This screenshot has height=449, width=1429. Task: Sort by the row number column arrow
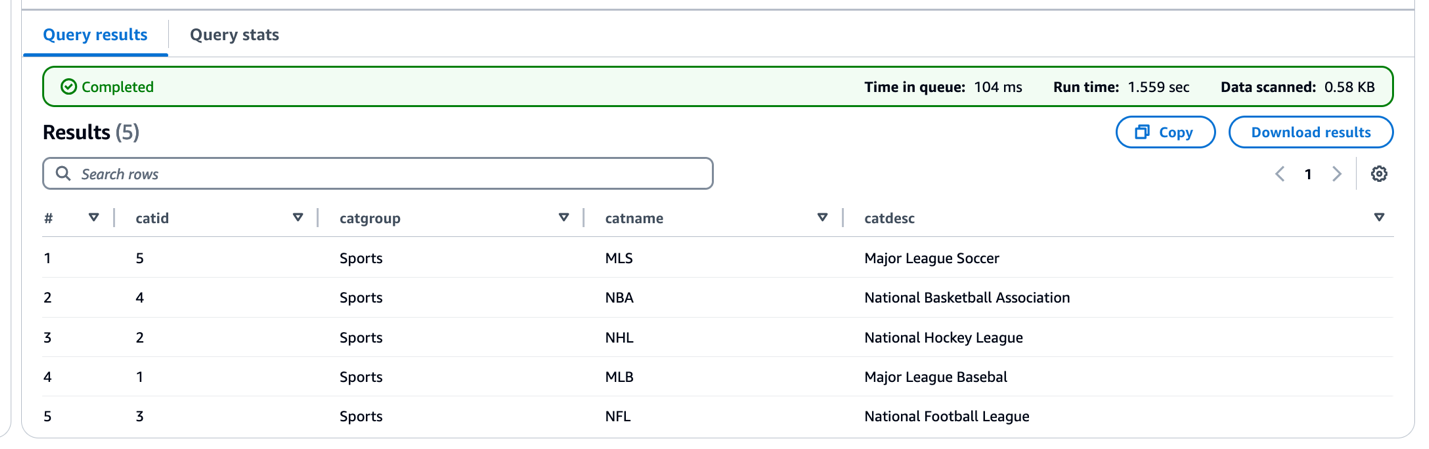coord(94,218)
